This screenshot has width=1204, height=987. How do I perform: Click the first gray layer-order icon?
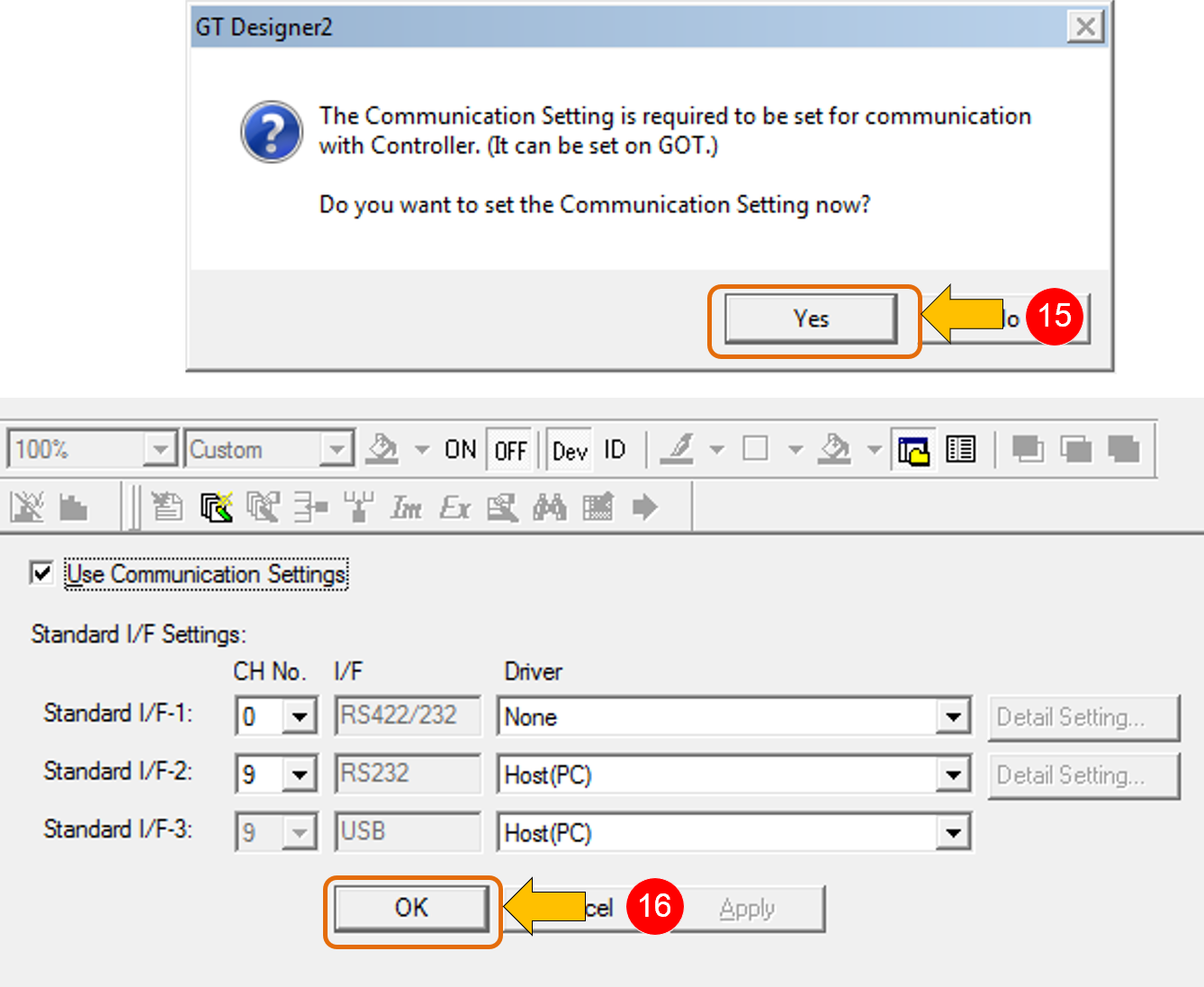pos(1028,449)
